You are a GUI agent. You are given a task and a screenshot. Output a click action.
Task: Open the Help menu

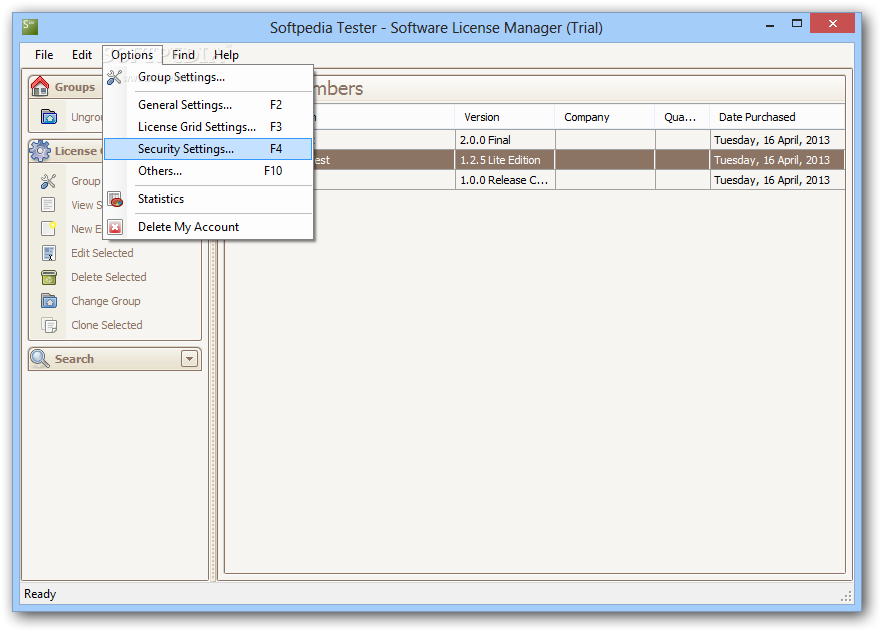226,55
